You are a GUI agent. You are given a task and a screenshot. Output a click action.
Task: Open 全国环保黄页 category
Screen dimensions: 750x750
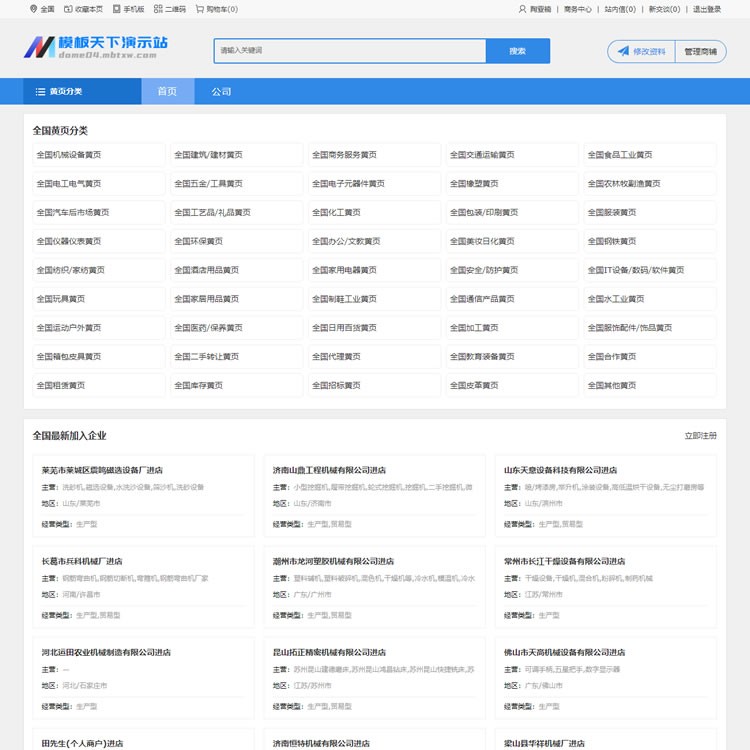[x=236, y=241]
